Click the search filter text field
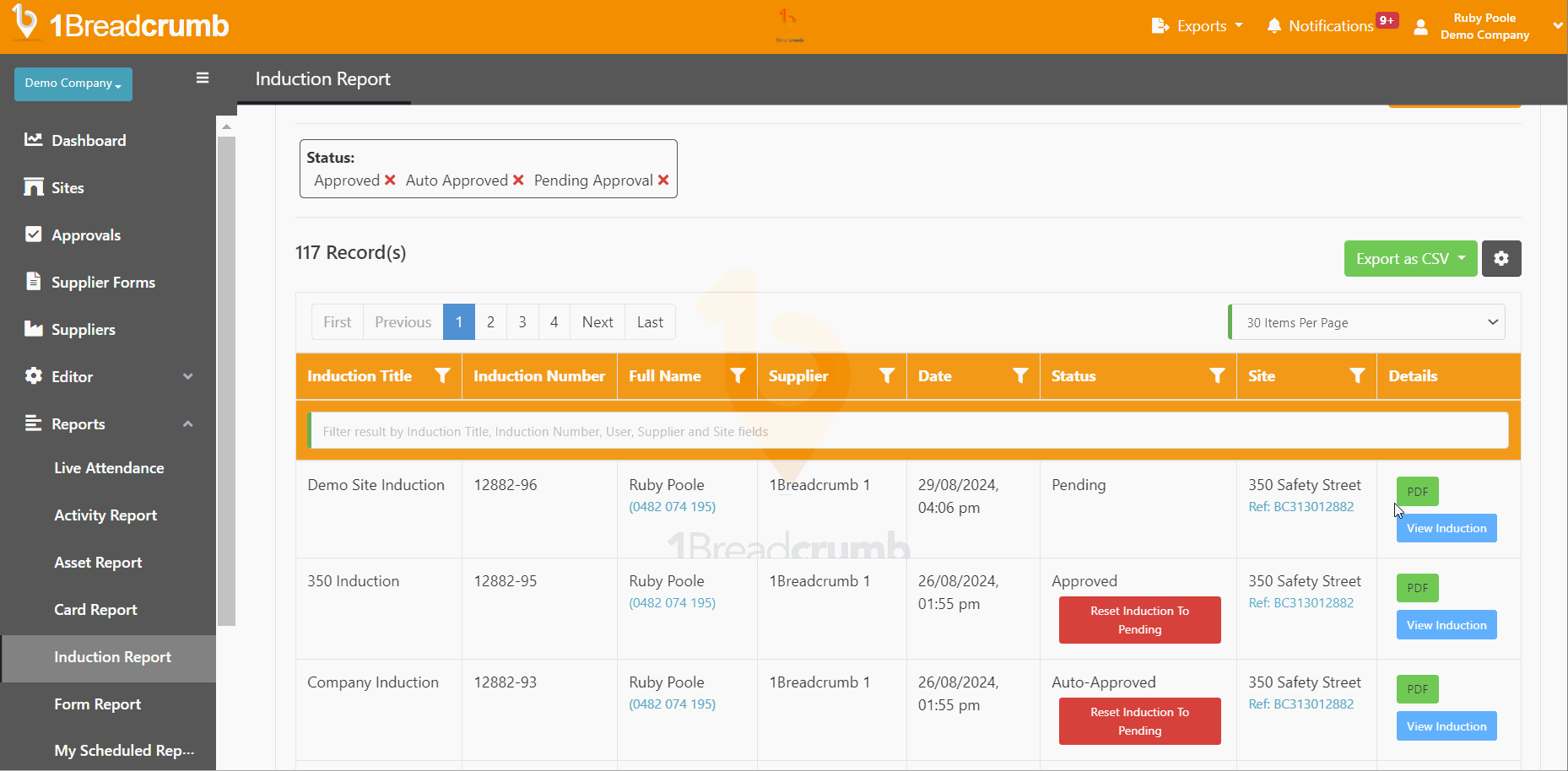 (x=908, y=431)
